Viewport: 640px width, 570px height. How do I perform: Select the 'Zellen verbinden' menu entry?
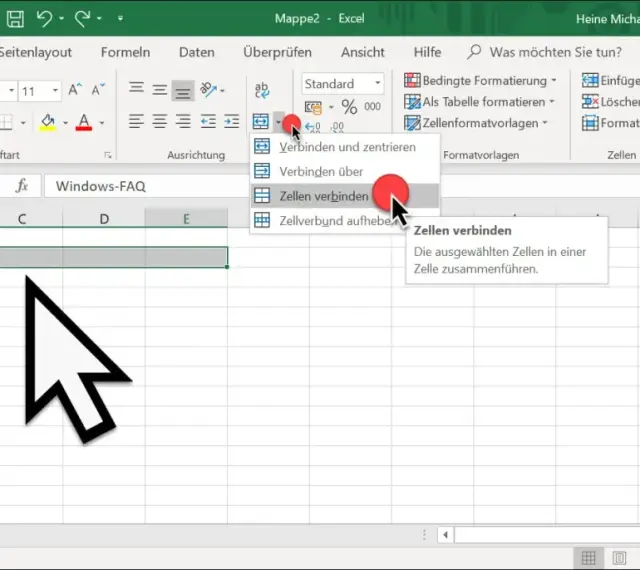coord(344,196)
